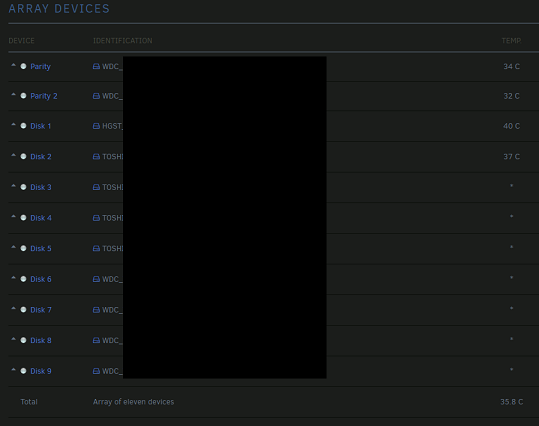539x426 pixels.
Task: Click the 34 C temperature for Parity
Action: [512, 66]
